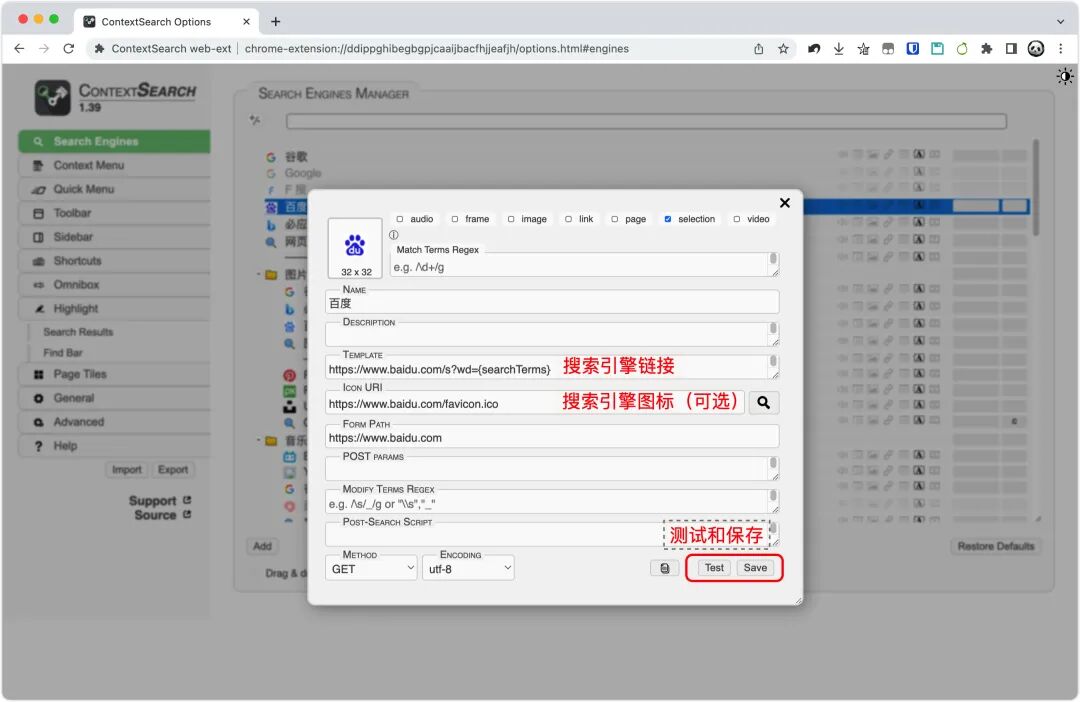Image resolution: width=1080 pixels, height=702 pixels.
Task: Open the Quick Menu section
Action: point(114,189)
